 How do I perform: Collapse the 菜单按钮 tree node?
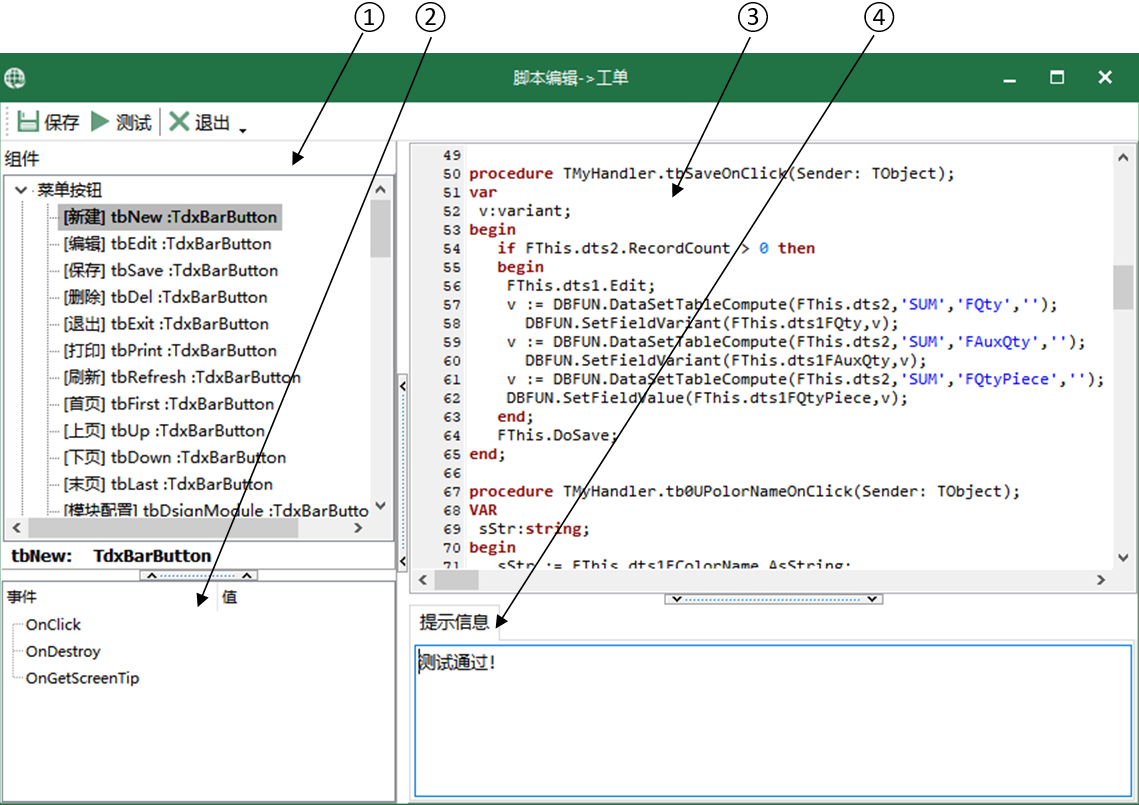point(21,190)
